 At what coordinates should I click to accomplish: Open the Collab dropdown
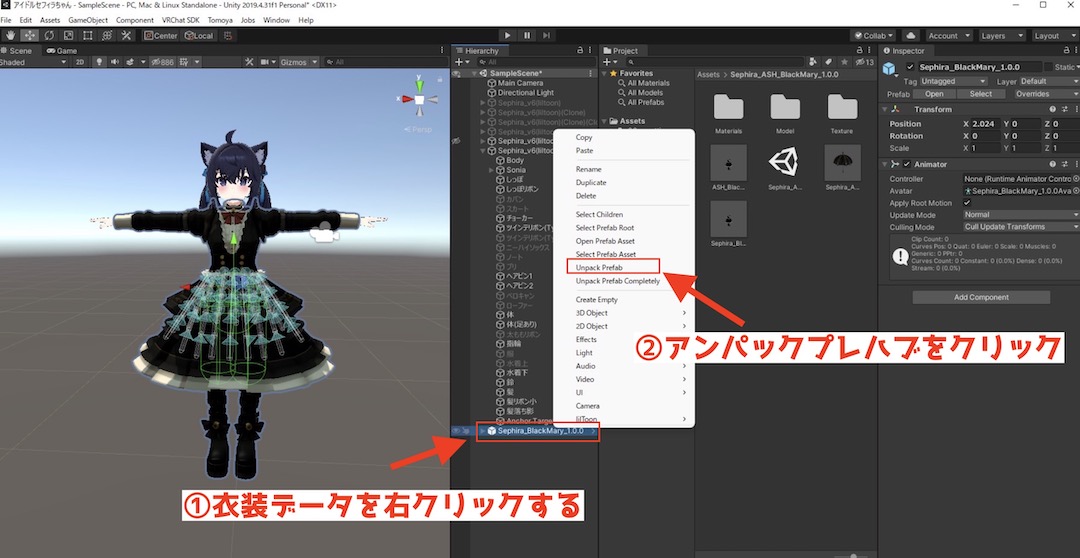pos(873,35)
